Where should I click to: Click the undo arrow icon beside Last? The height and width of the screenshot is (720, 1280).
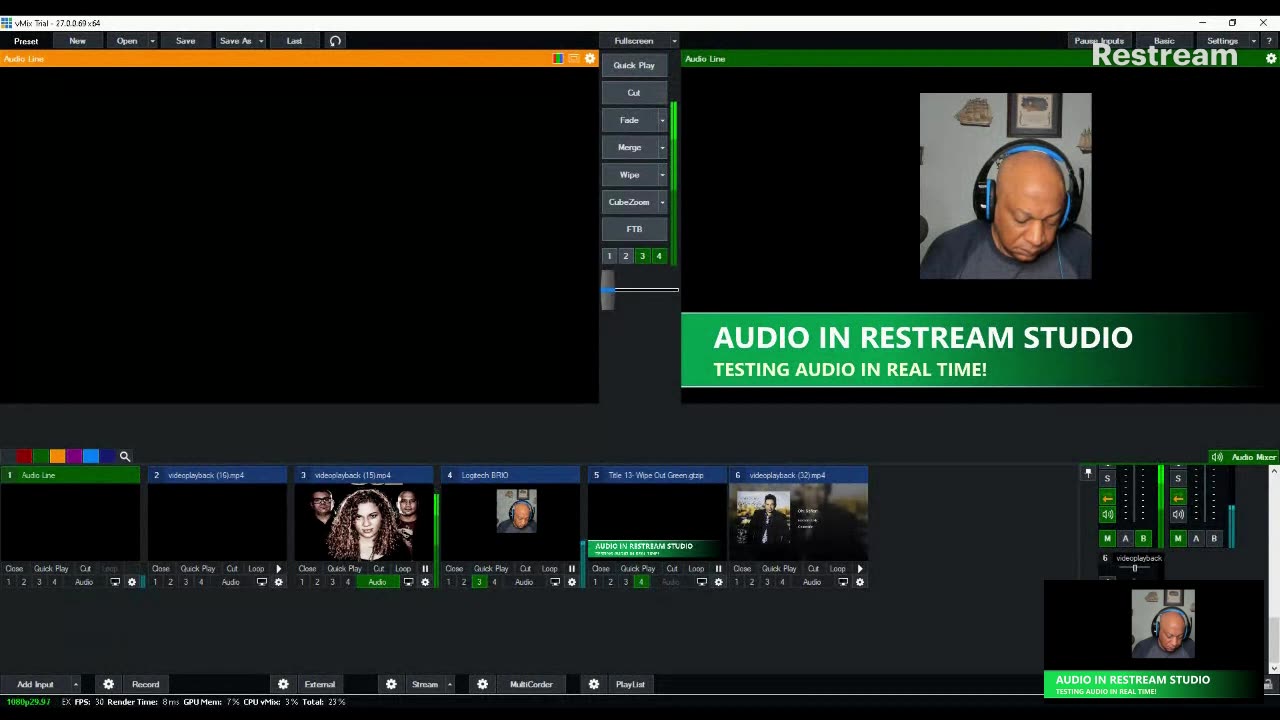point(335,41)
